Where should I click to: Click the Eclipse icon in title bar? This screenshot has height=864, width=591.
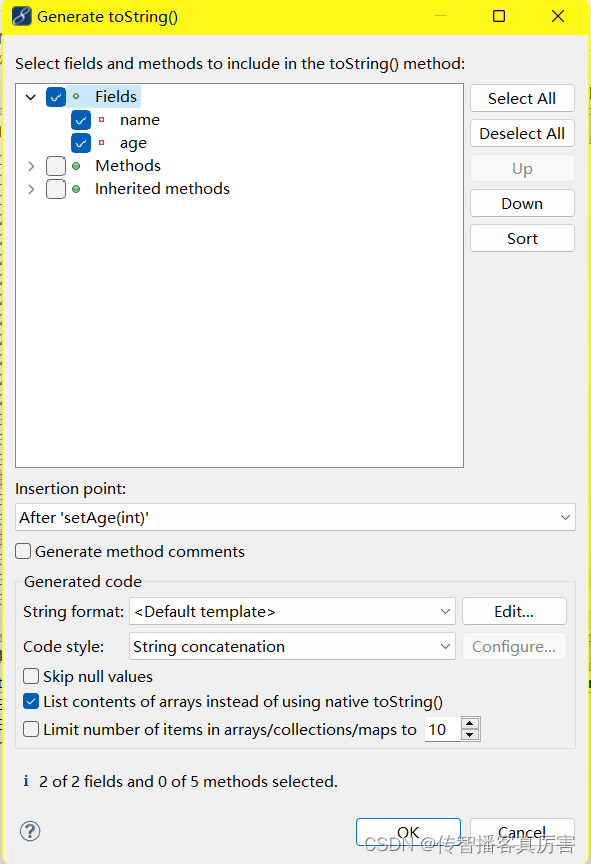click(x=21, y=16)
